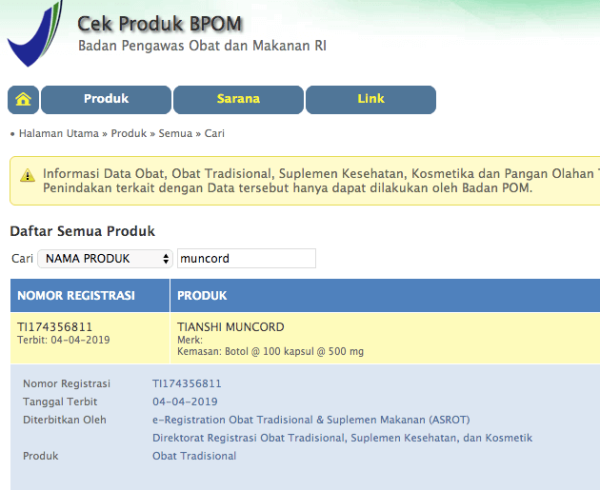This screenshot has height=490, width=600.
Task: Select registration number TI174356811 in results row
Action: pyautogui.click(x=55, y=327)
